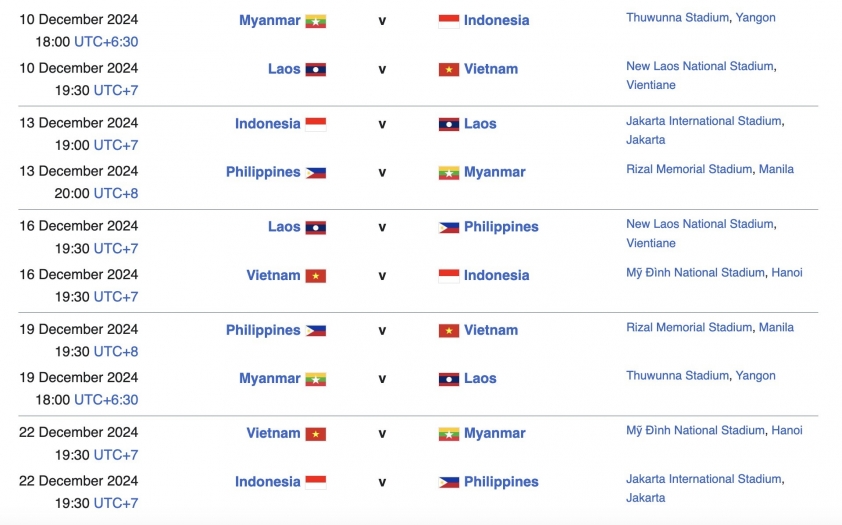Open Hanoi link for 22 December match
The width and height of the screenshot is (842, 525).
pyautogui.click(x=787, y=431)
